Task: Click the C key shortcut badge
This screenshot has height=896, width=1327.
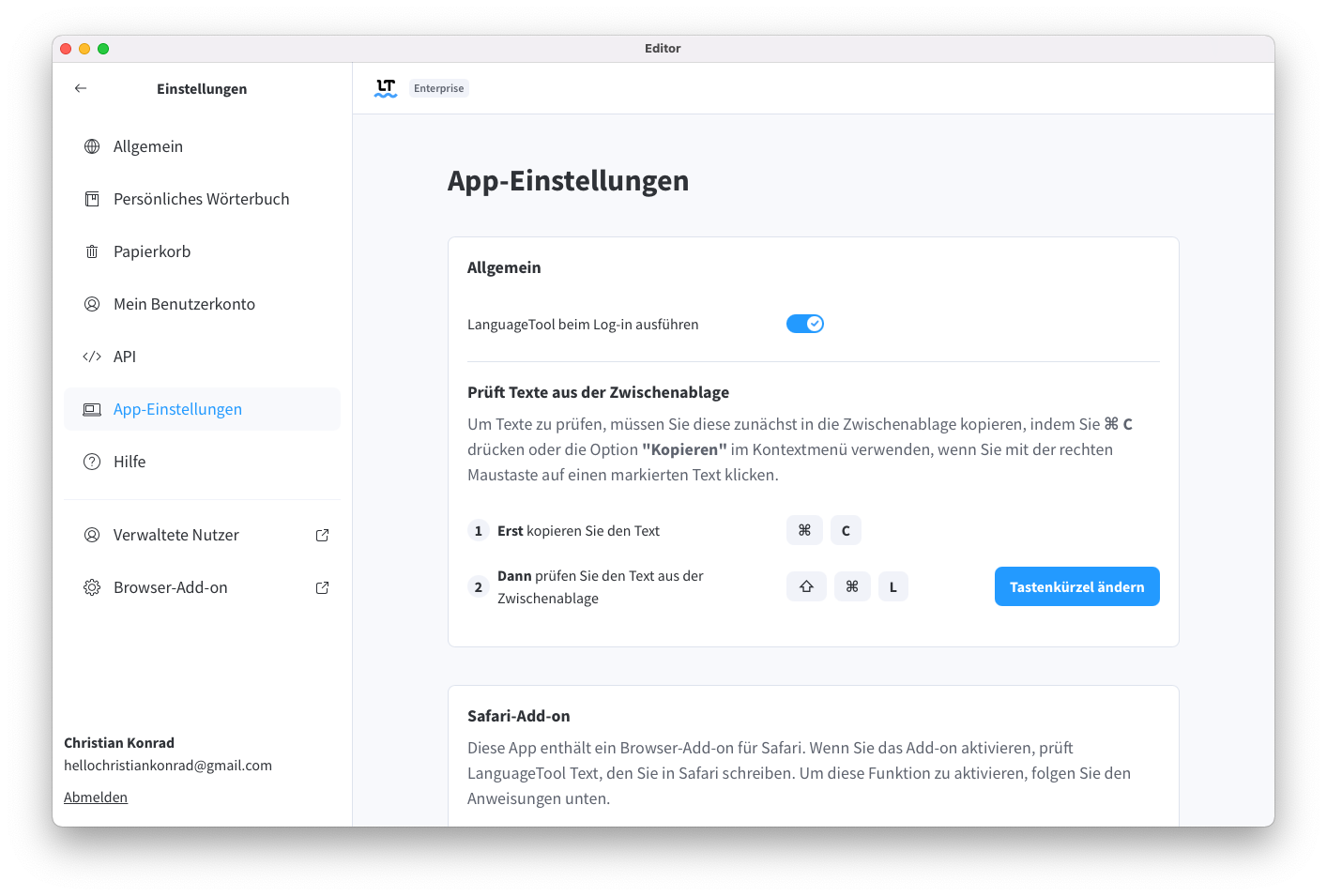Action: [x=846, y=530]
